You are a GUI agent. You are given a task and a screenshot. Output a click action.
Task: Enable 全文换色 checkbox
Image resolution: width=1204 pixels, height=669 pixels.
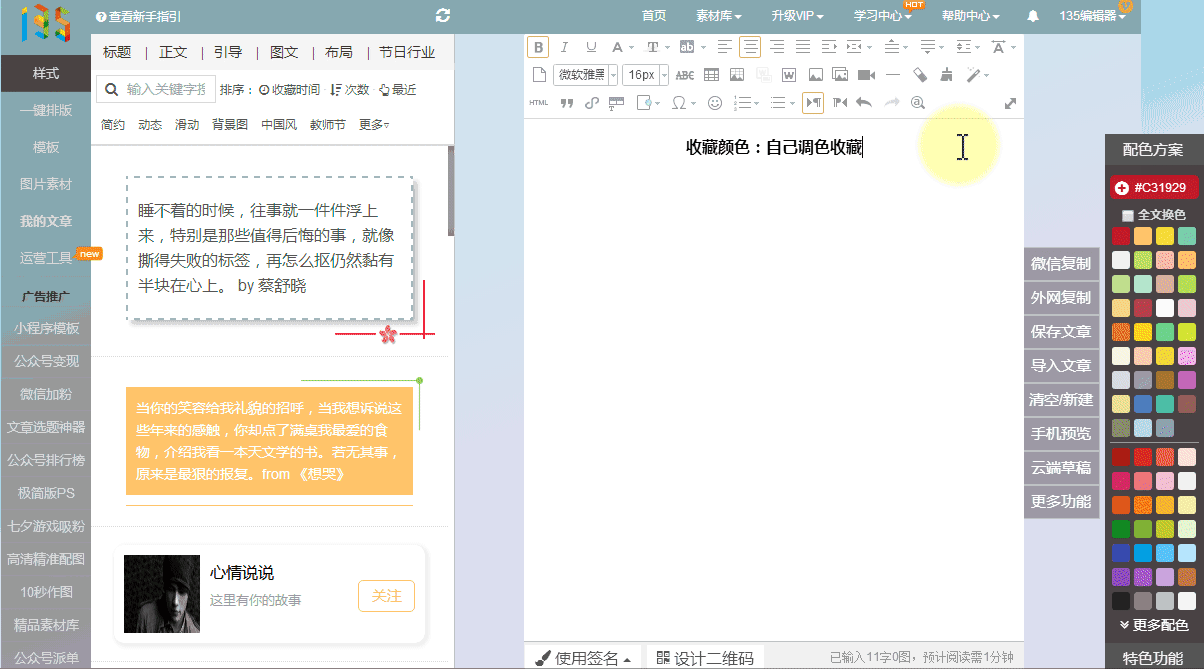1128,215
